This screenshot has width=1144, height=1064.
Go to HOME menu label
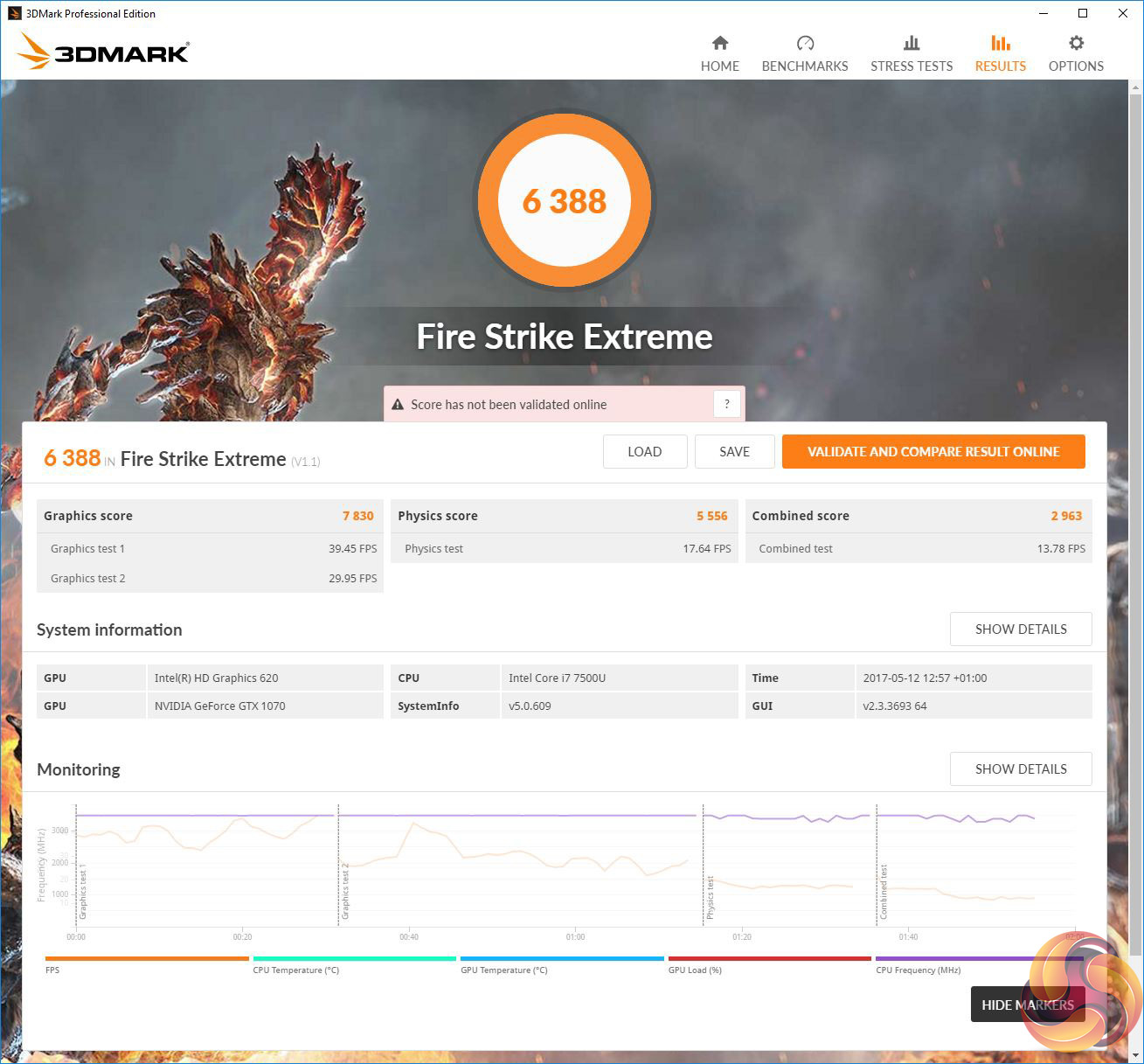click(720, 66)
